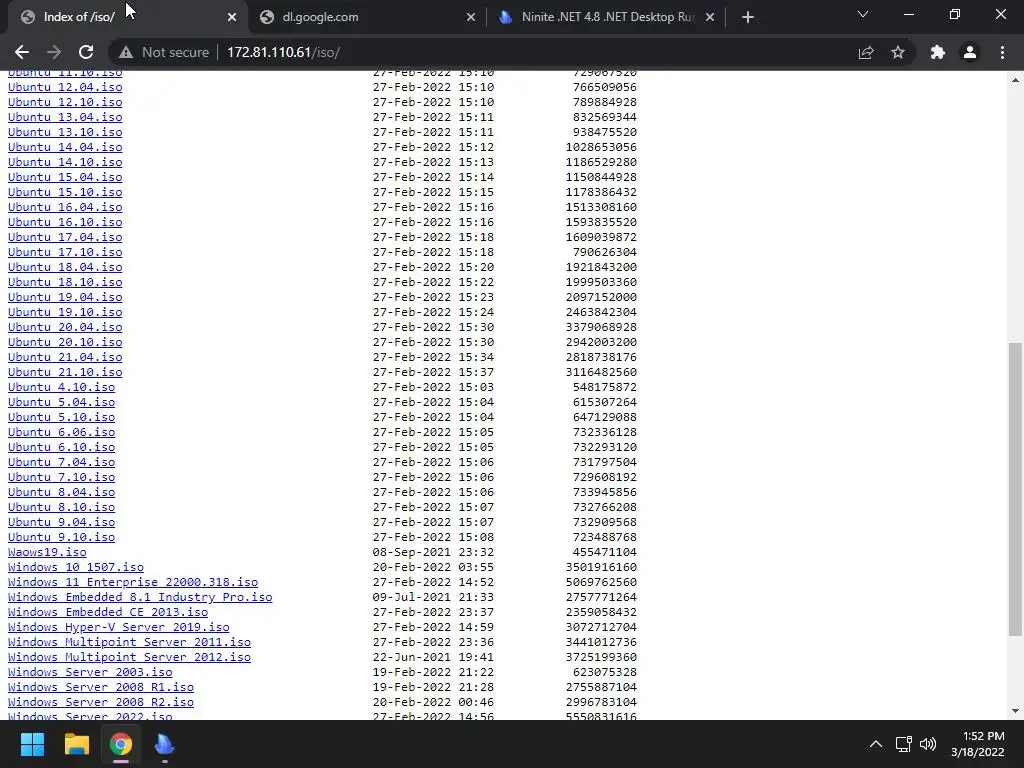The image size is (1024, 768).
Task: Download Ubuntu_21.10.iso
Action: (65, 372)
